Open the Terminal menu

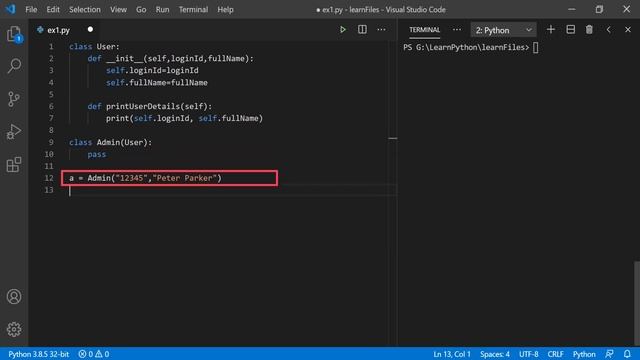(193, 9)
